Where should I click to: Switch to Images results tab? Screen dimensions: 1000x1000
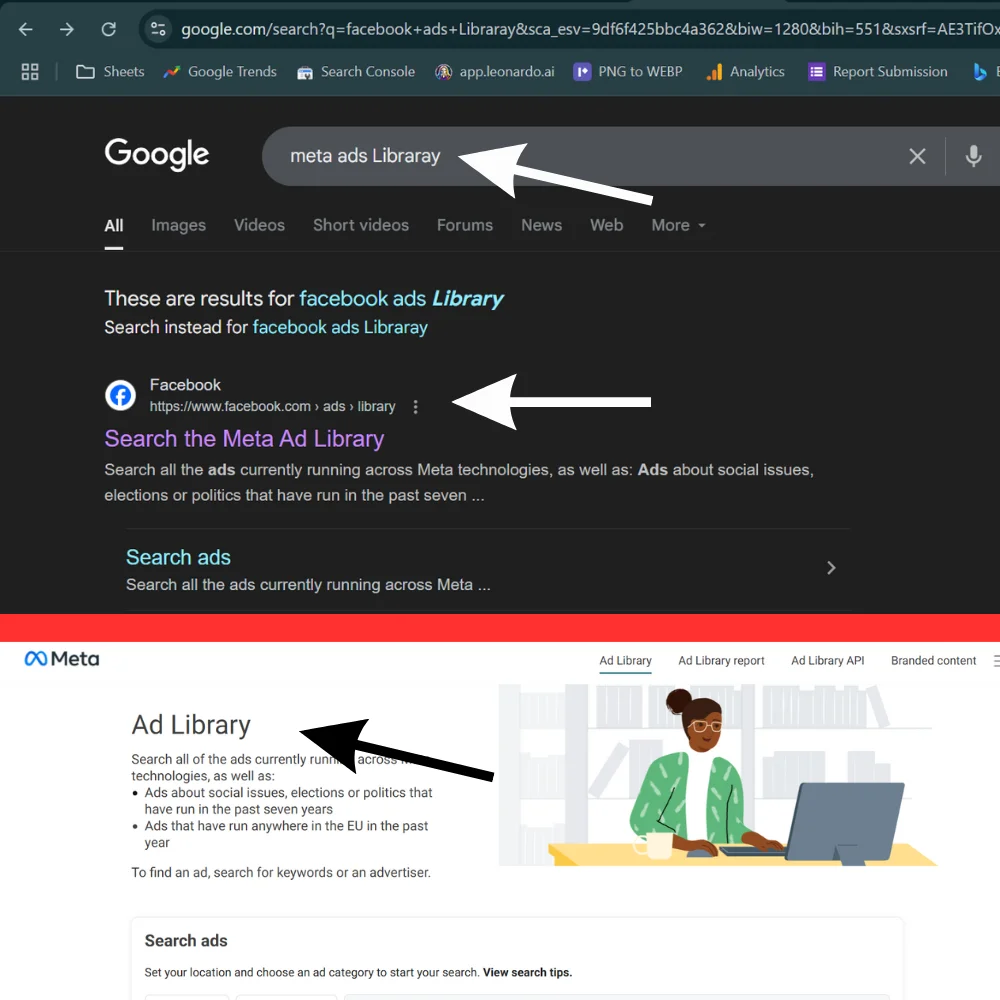click(179, 226)
